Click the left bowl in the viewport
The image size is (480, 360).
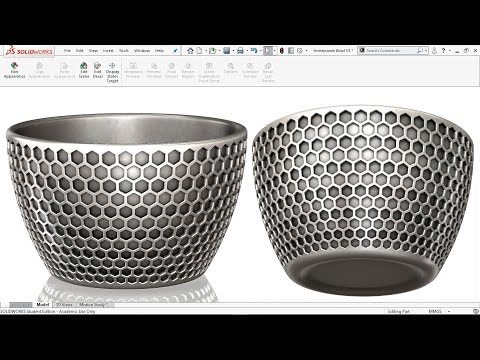click(x=127, y=200)
